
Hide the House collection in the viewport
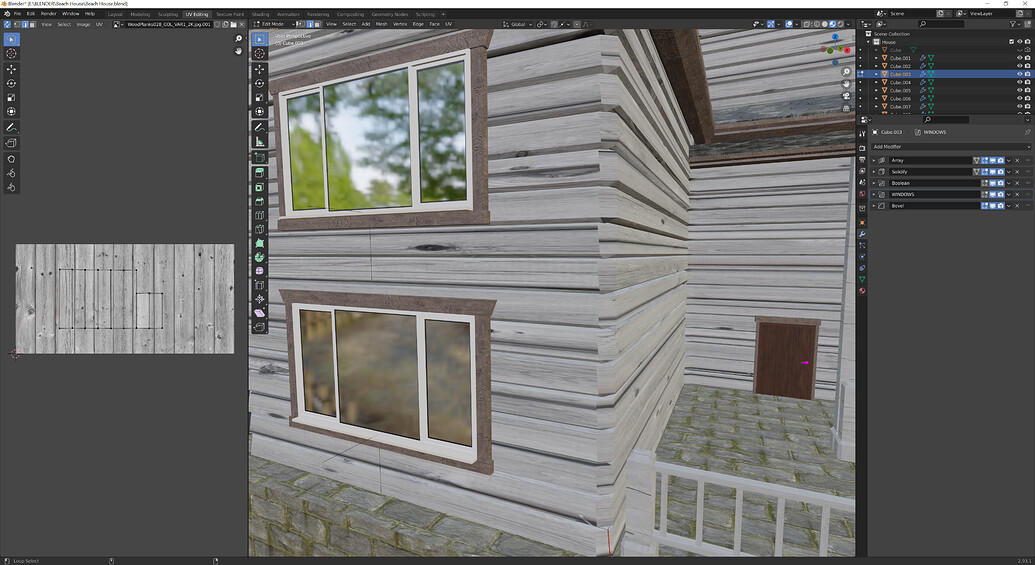pos(1019,42)
